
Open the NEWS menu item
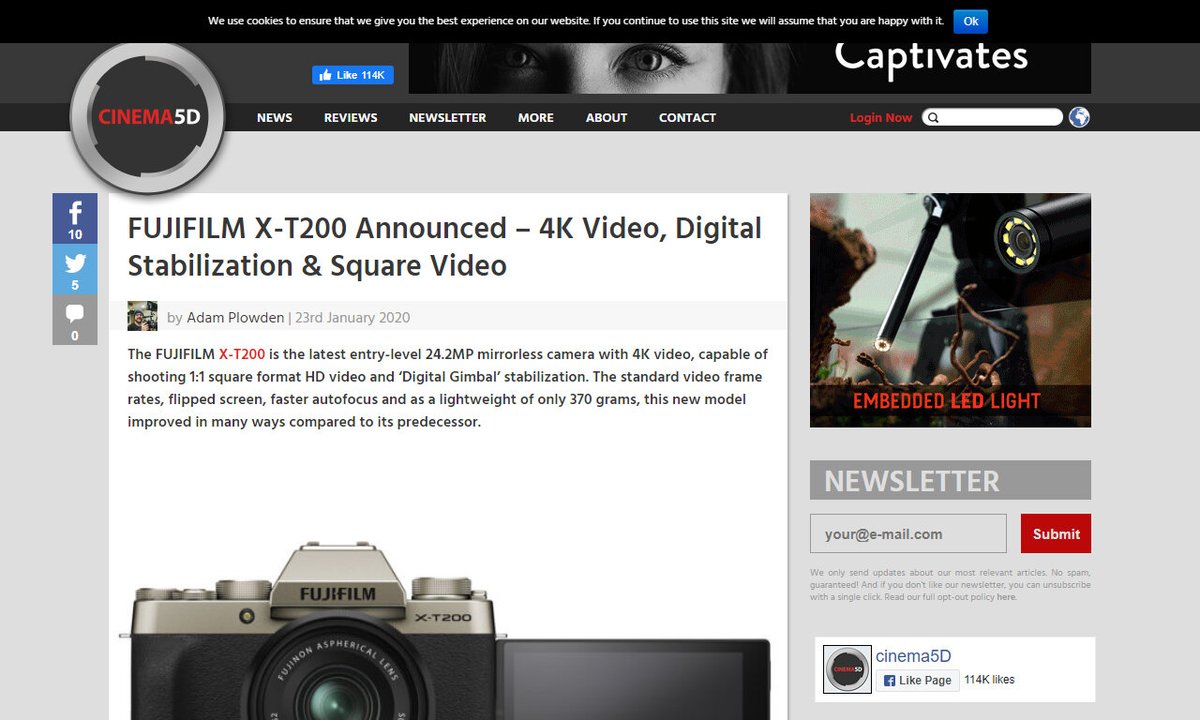(274, 117)
